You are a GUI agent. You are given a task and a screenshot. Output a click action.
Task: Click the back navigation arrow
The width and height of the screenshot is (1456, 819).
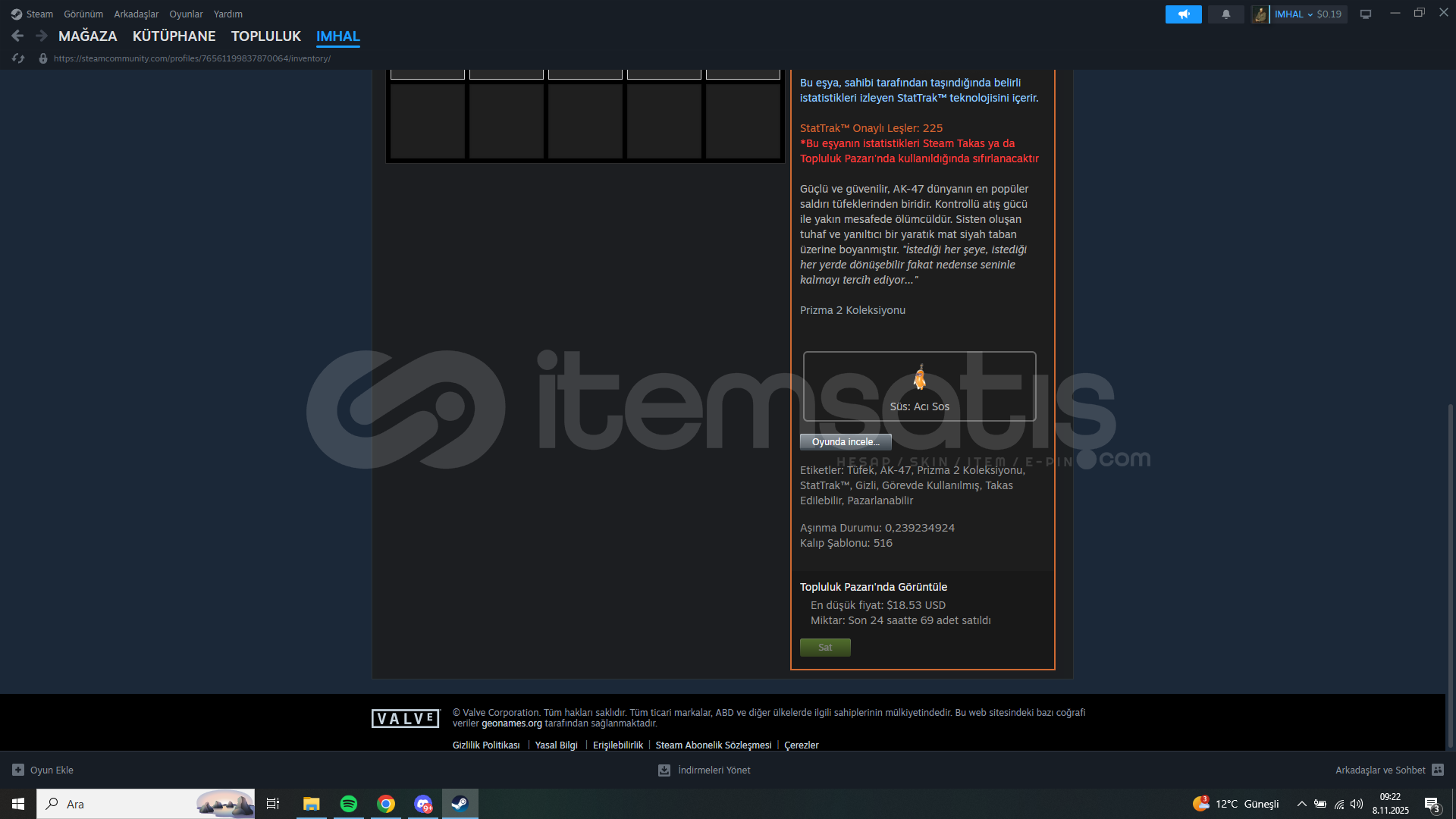click(17, 36)
